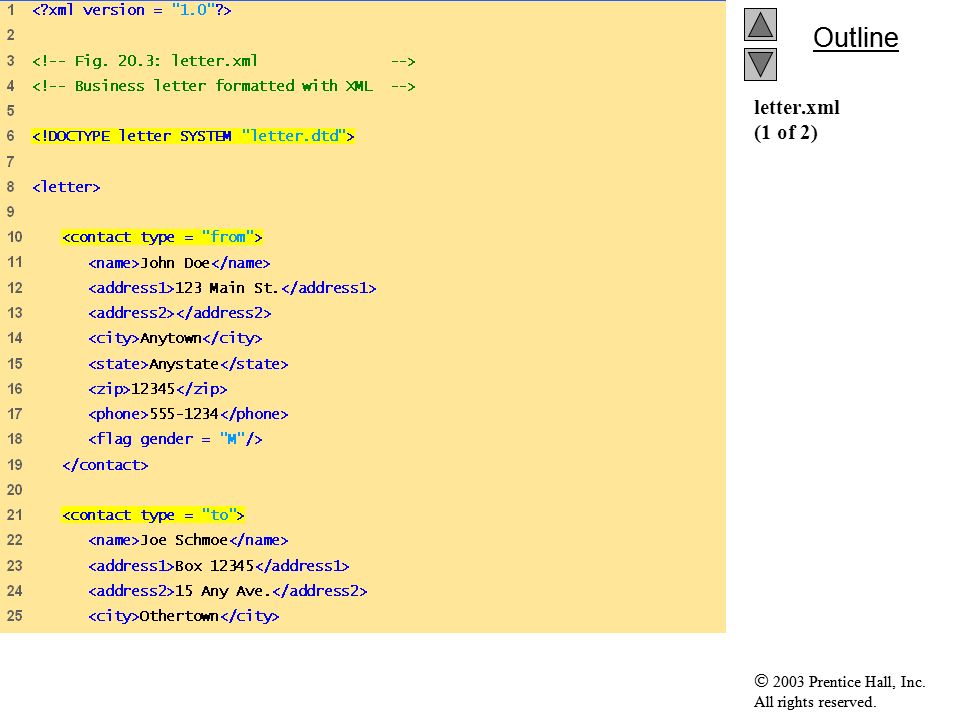Image resolution: width=960 pixels, height=720 pixels.
Task: Select the Fig. 20.3 letter.xml comment
Action: click(x=223, y=61)
